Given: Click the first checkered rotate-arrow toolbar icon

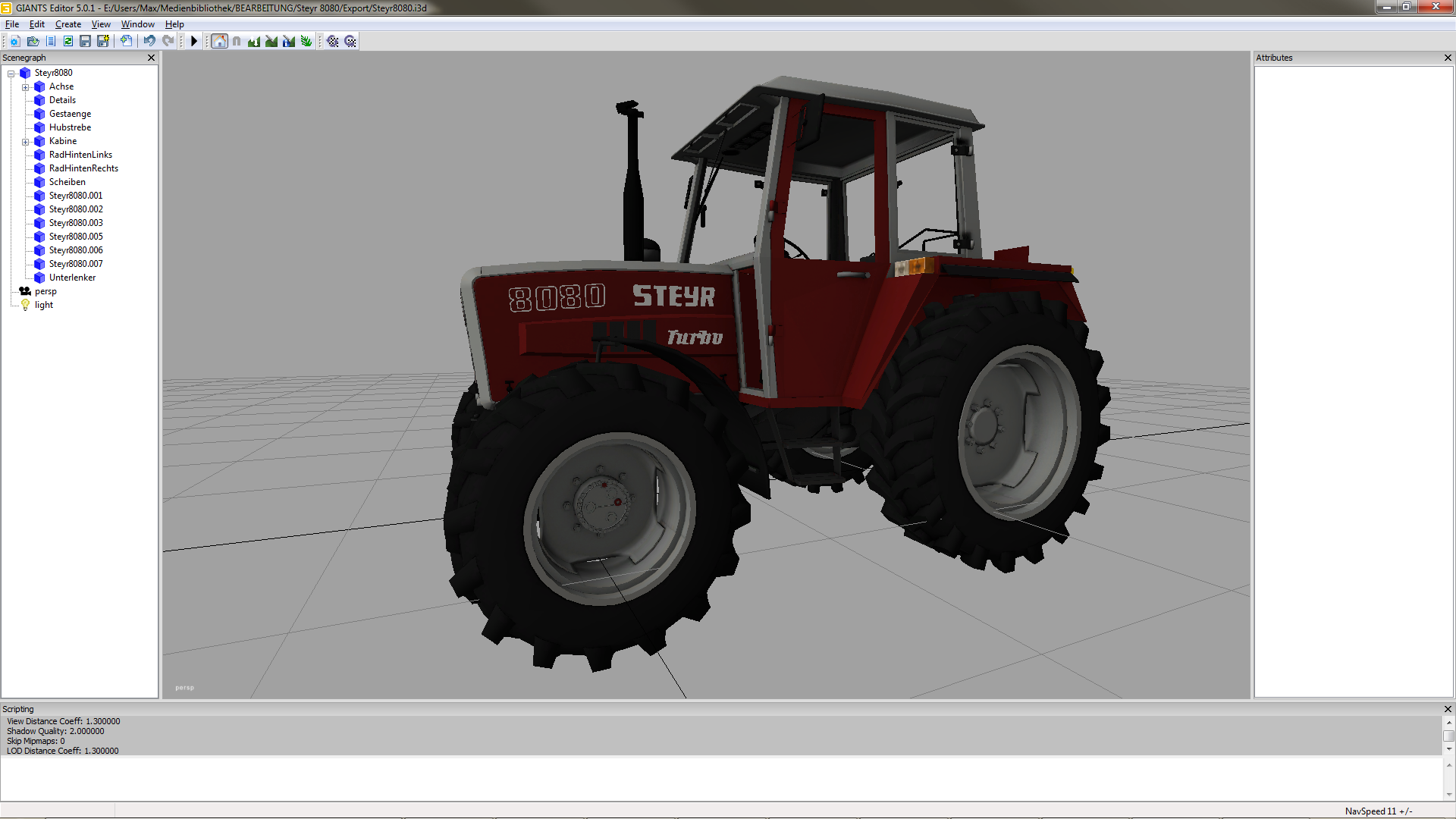Looking at the screenshot, I should 332,41.
